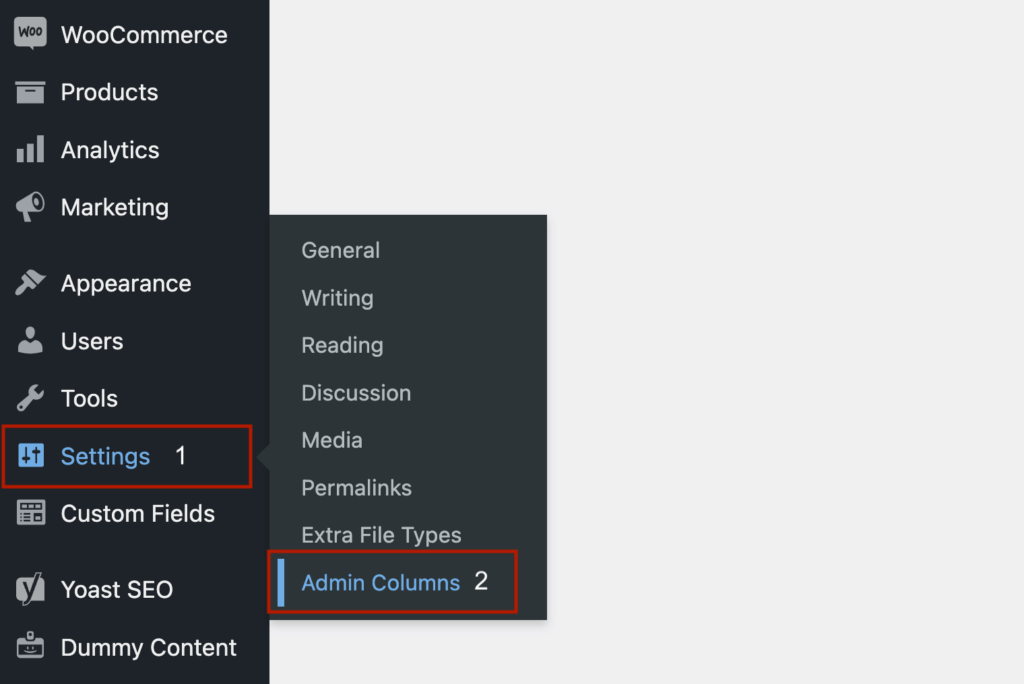Screen dimensions: 1024x684
Task: Select the Products box icon
Action: pyautogui.click(x=30, y=91)
